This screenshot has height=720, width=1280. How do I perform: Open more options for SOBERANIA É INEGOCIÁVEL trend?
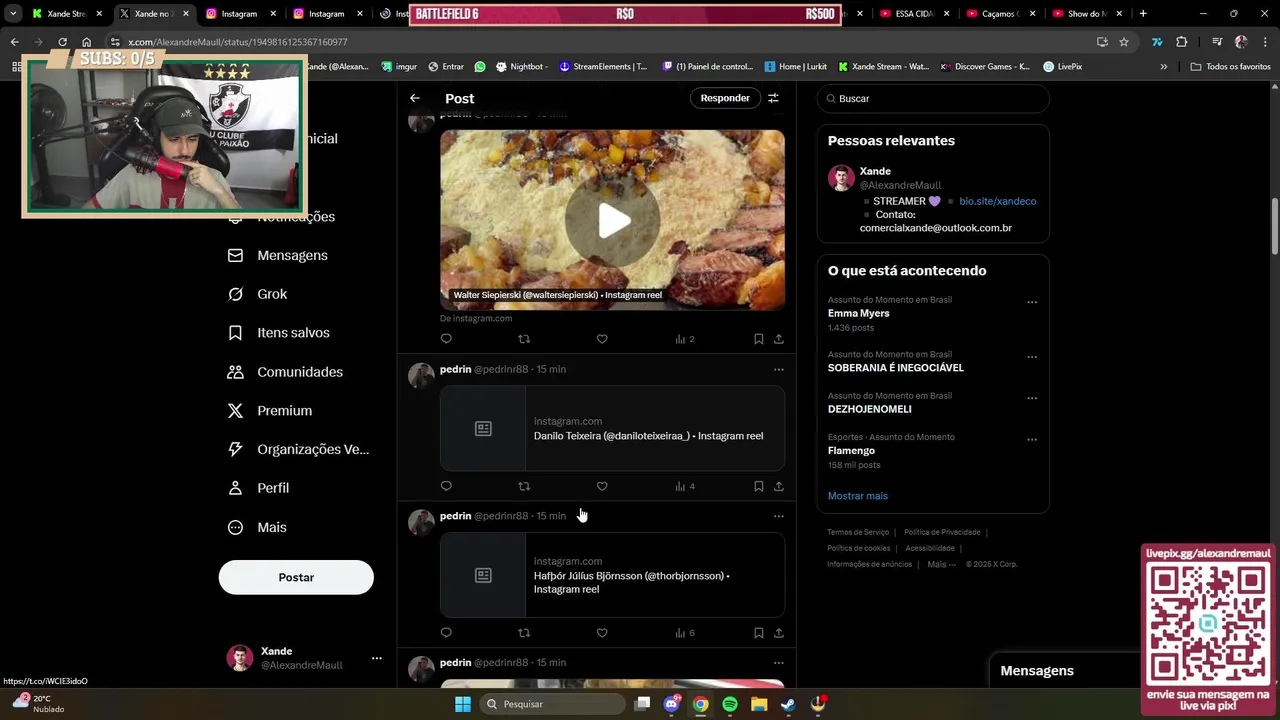[1032, 357]
